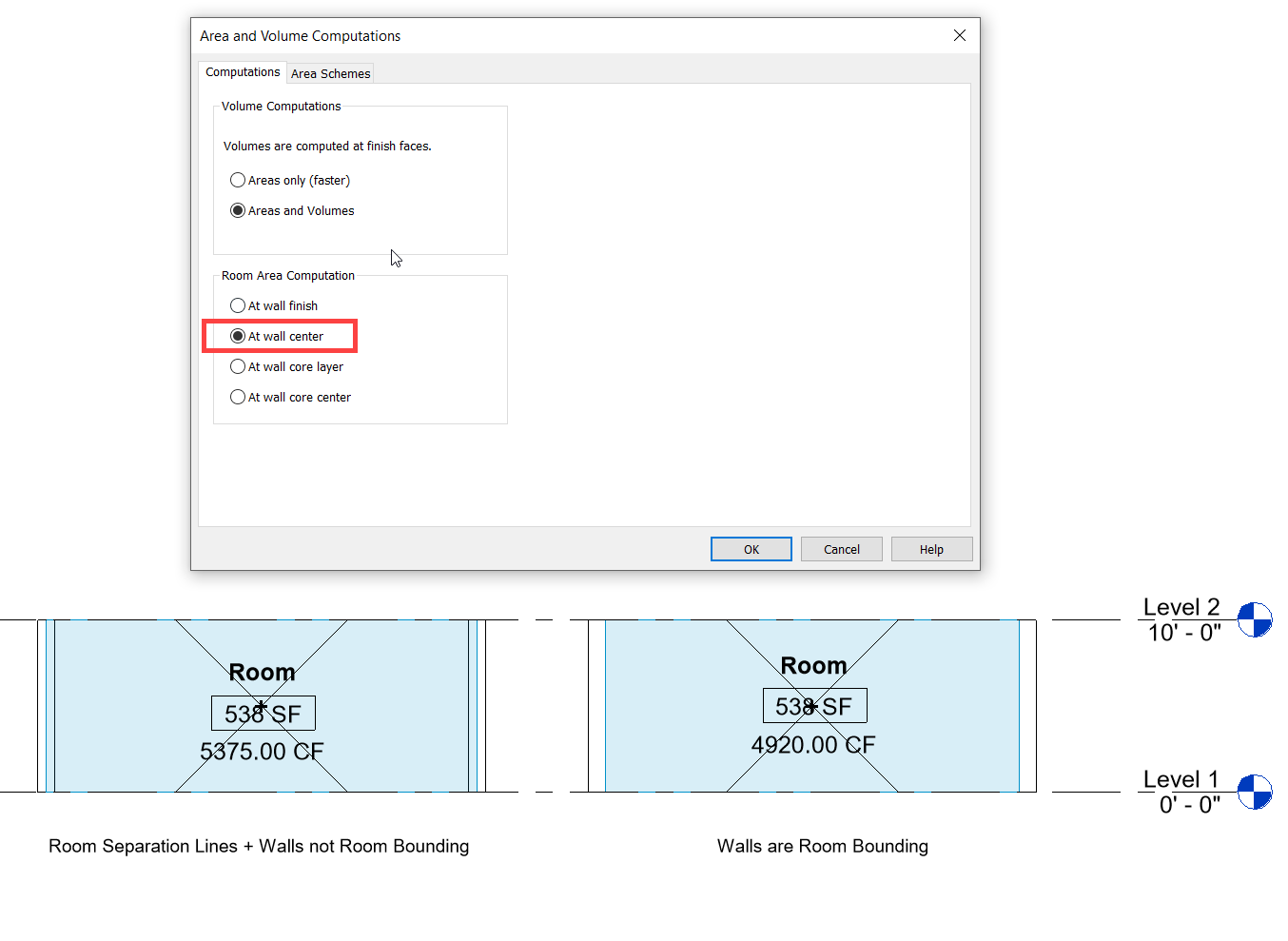Select the 4920.00 CF volume text
Image resolution: width=1288 pixels, height=941 pixels.
pos(813,745)
